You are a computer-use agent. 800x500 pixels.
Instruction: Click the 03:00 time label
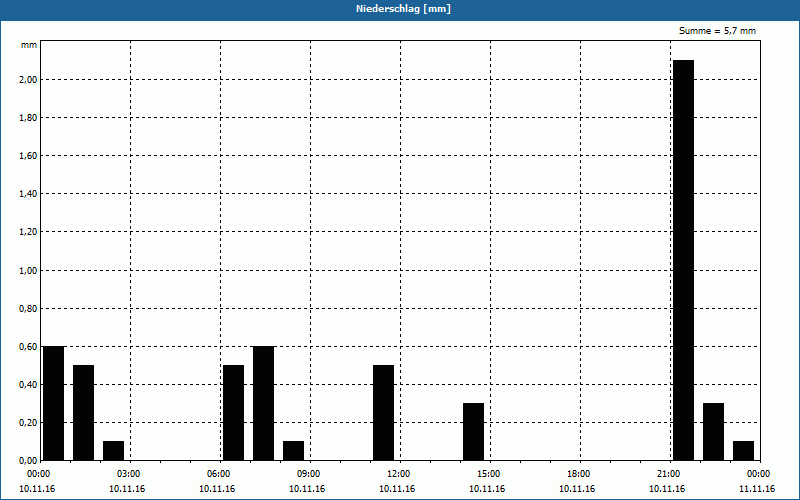coord(129,474)
